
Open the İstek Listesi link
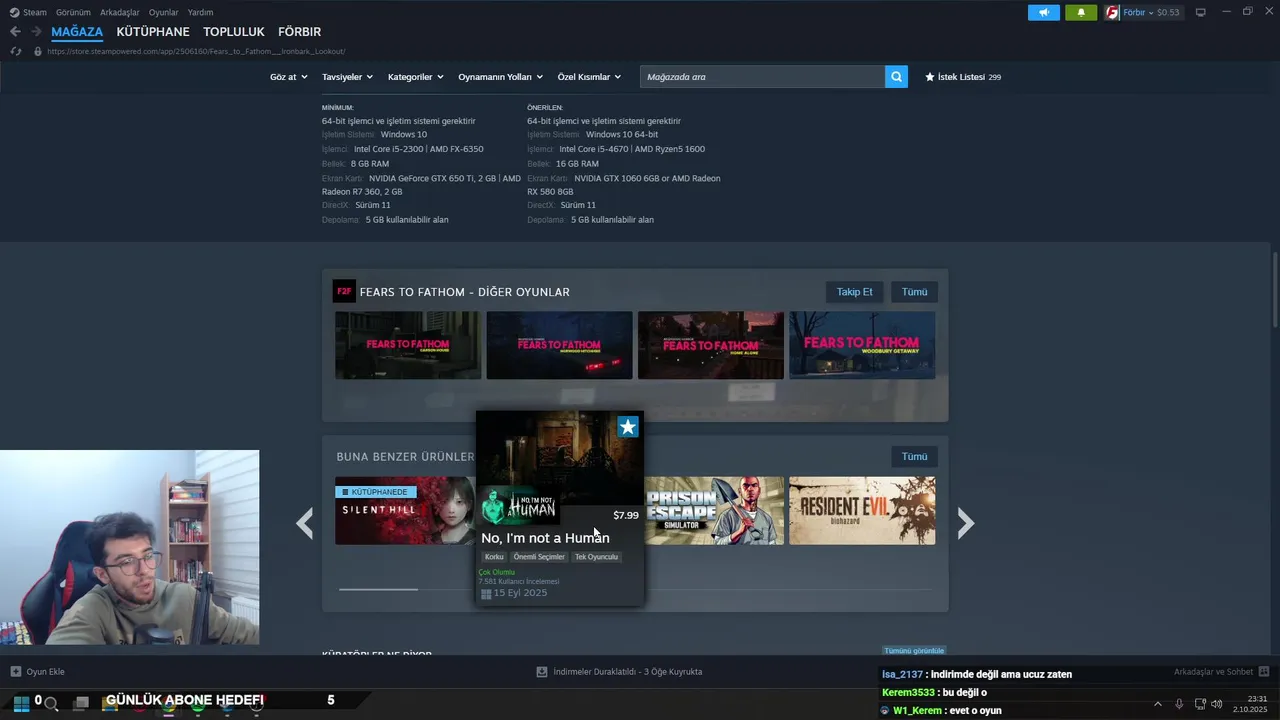(x=961, y=77)
